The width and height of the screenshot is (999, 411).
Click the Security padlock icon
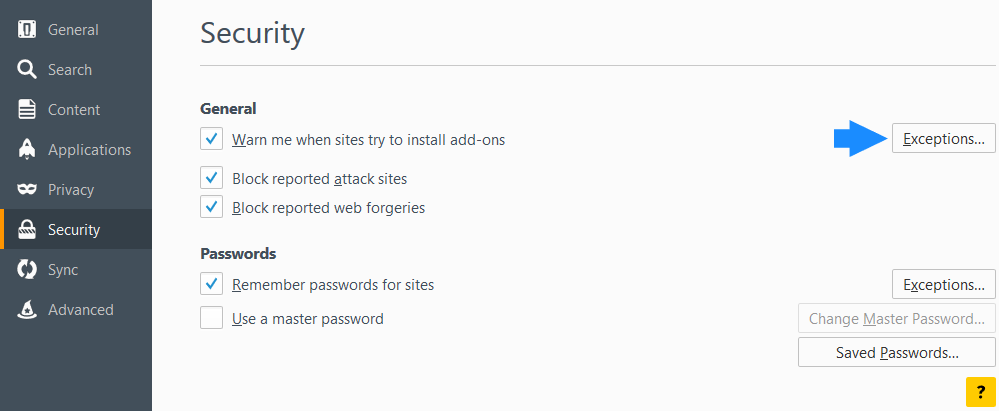pos(27,229)
